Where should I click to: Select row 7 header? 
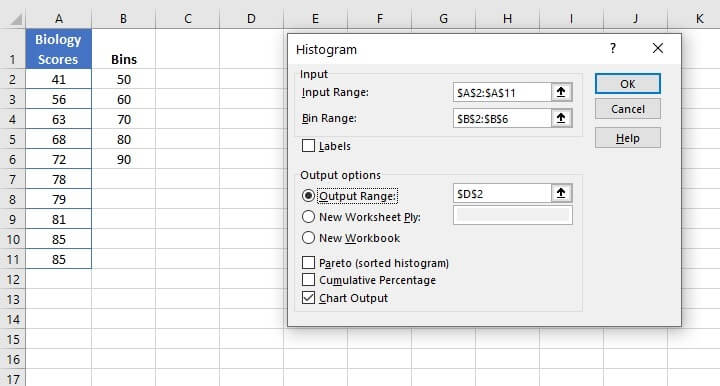click(13, 179)
